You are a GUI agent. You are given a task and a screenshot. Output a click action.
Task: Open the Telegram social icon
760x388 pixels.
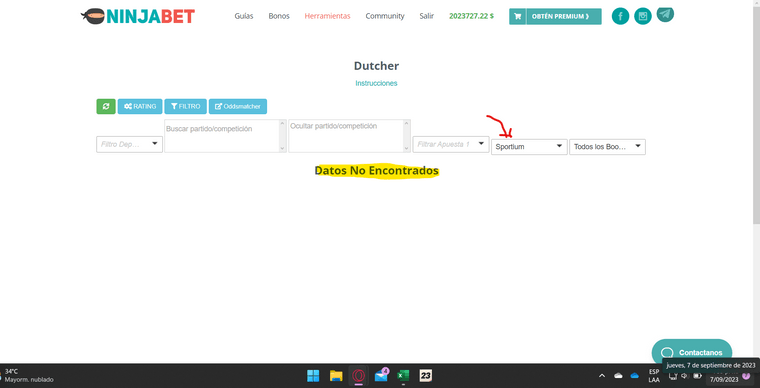[665, 15]
